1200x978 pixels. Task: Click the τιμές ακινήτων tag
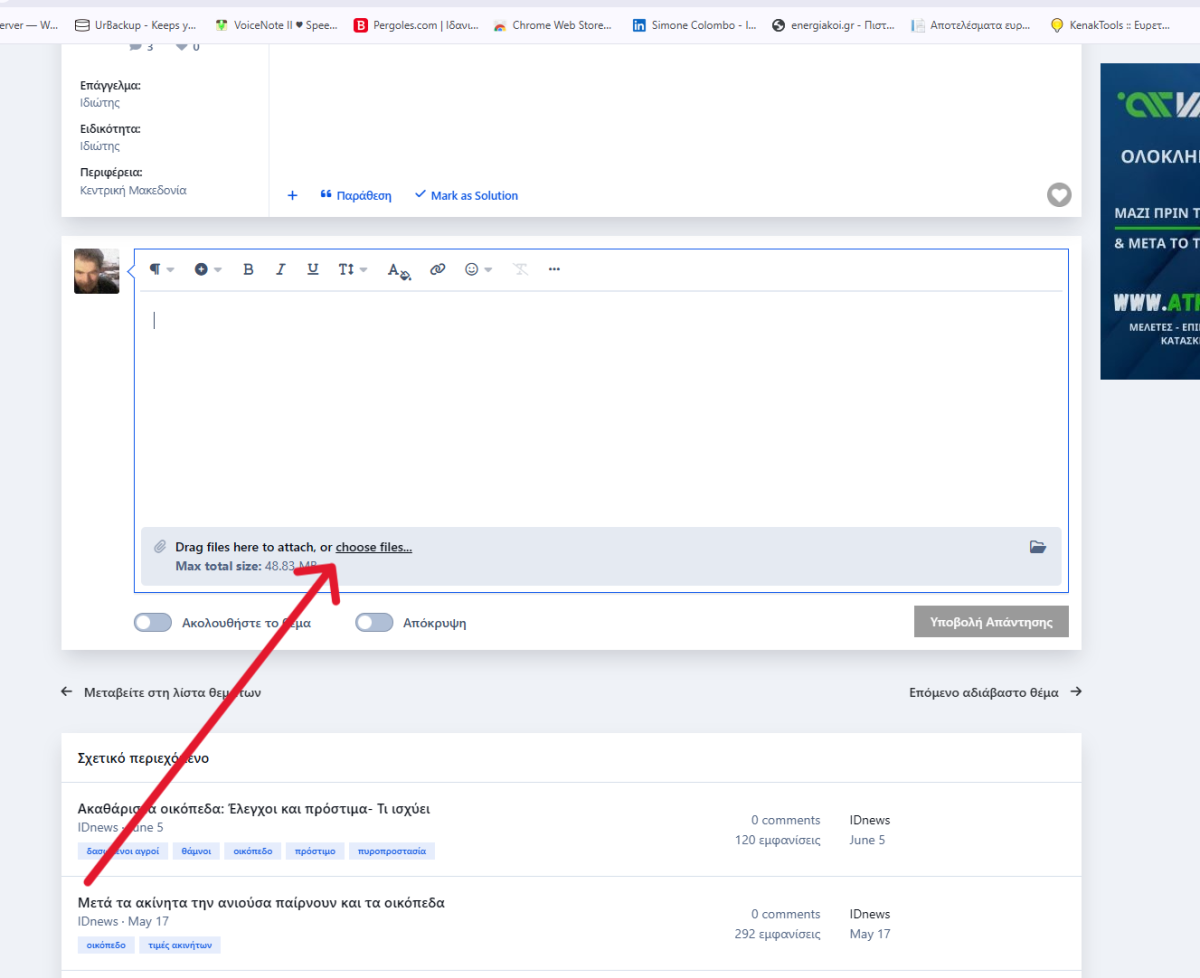coord(180,945)
